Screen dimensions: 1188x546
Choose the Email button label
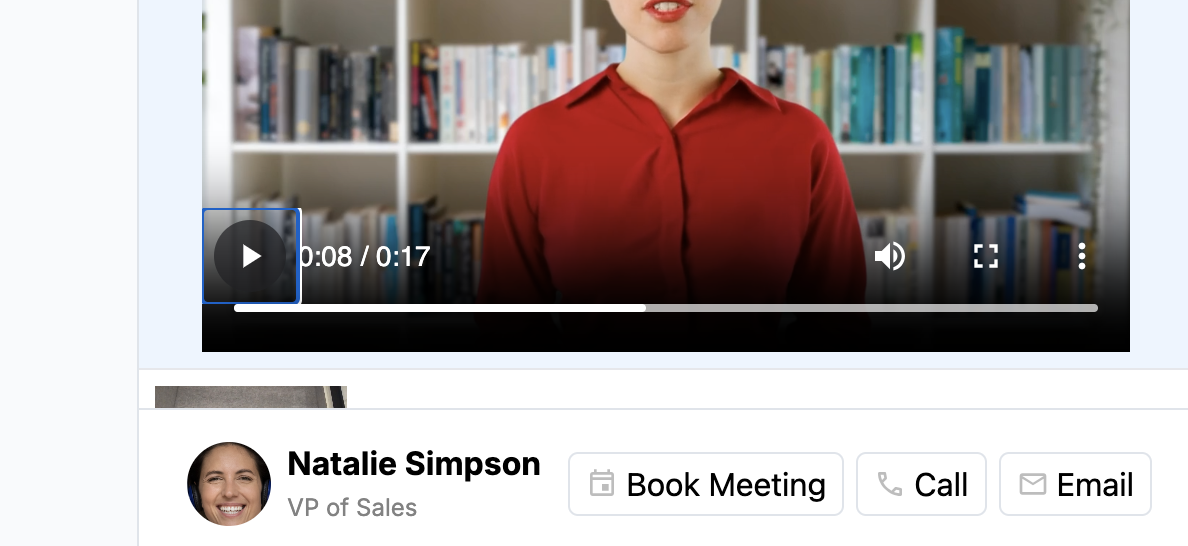coord(1095,485)
